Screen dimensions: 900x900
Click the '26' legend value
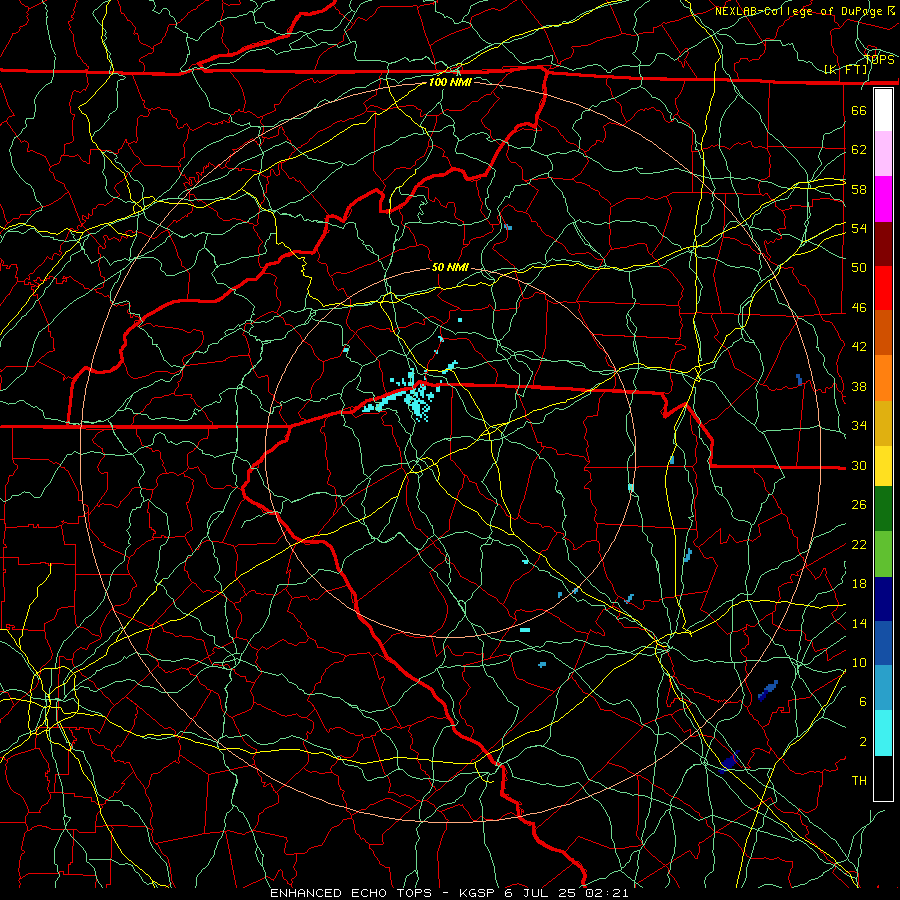(x=859, y=505)
